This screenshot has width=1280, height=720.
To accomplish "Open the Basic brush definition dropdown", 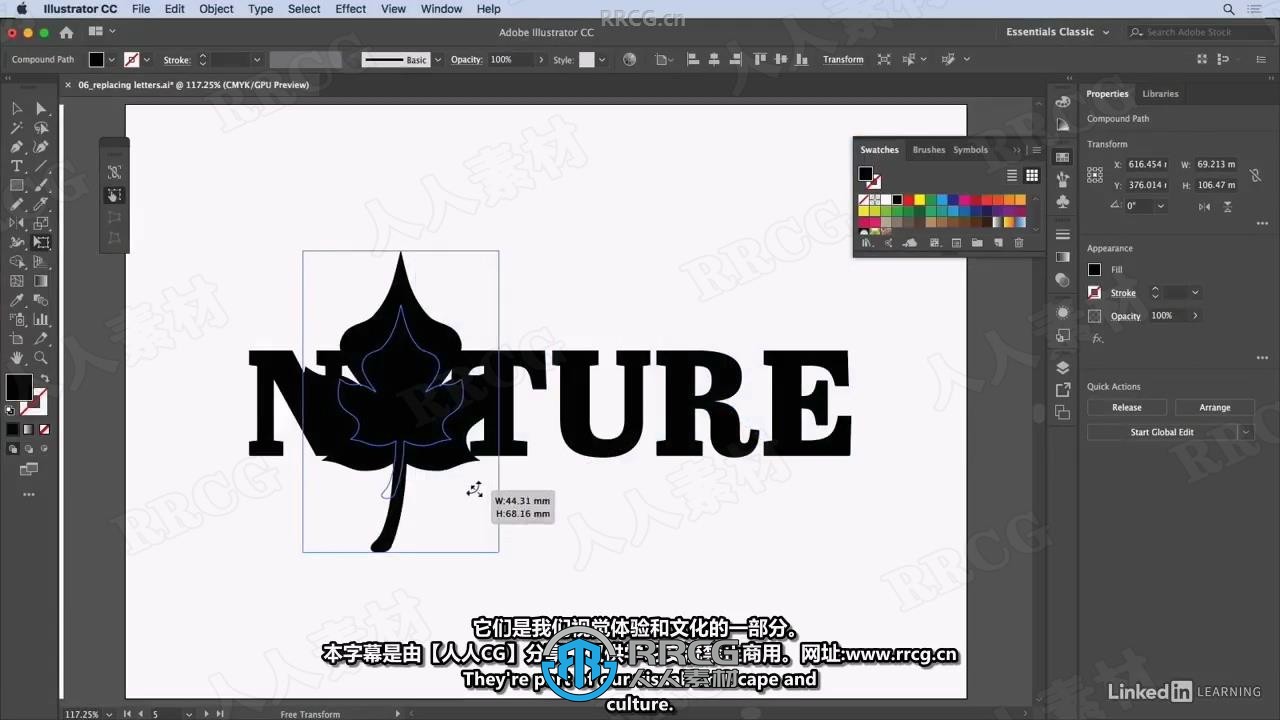I will point(437,60).
